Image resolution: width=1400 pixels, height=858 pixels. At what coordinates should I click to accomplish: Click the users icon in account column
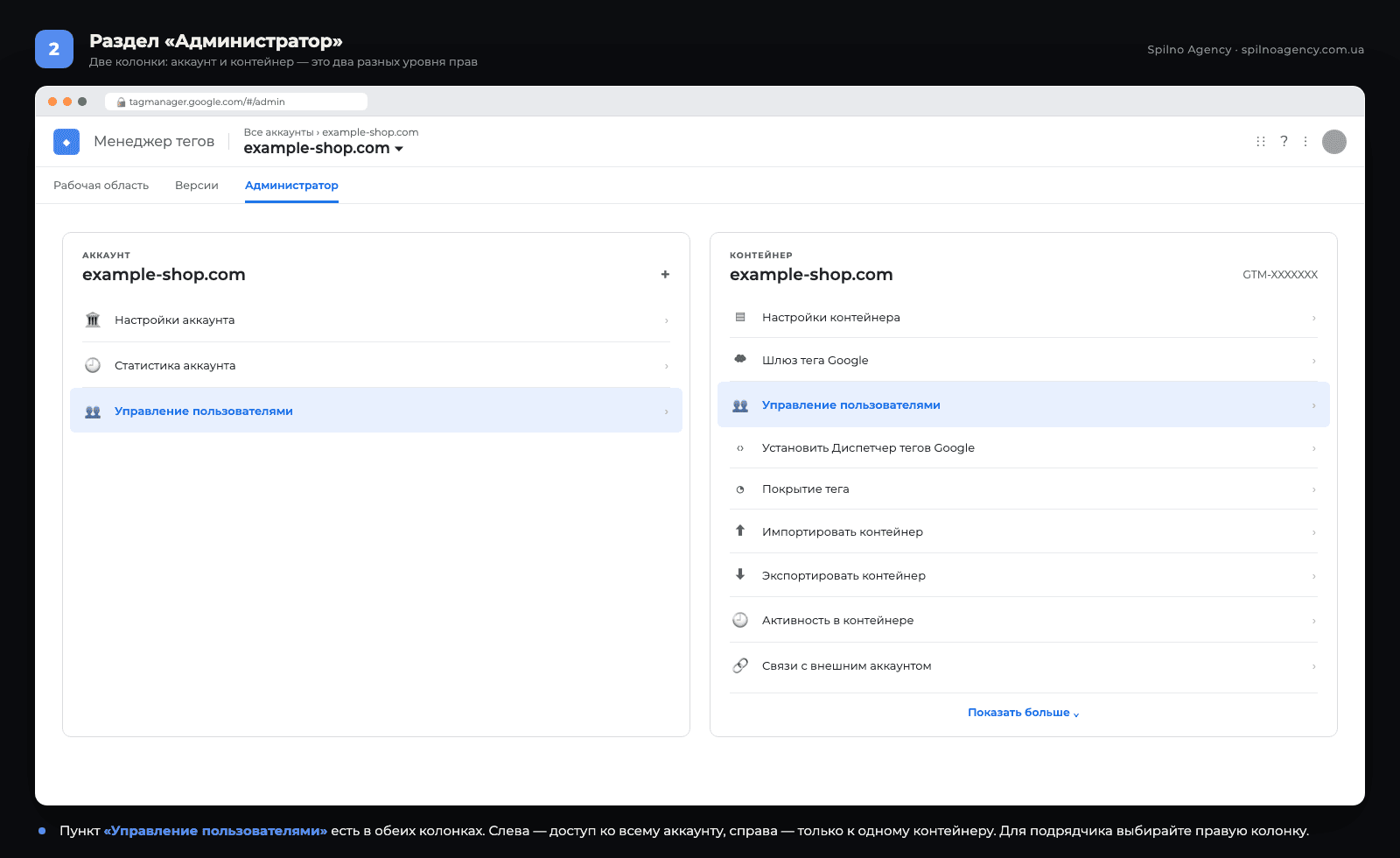click(x=93, y=411)
